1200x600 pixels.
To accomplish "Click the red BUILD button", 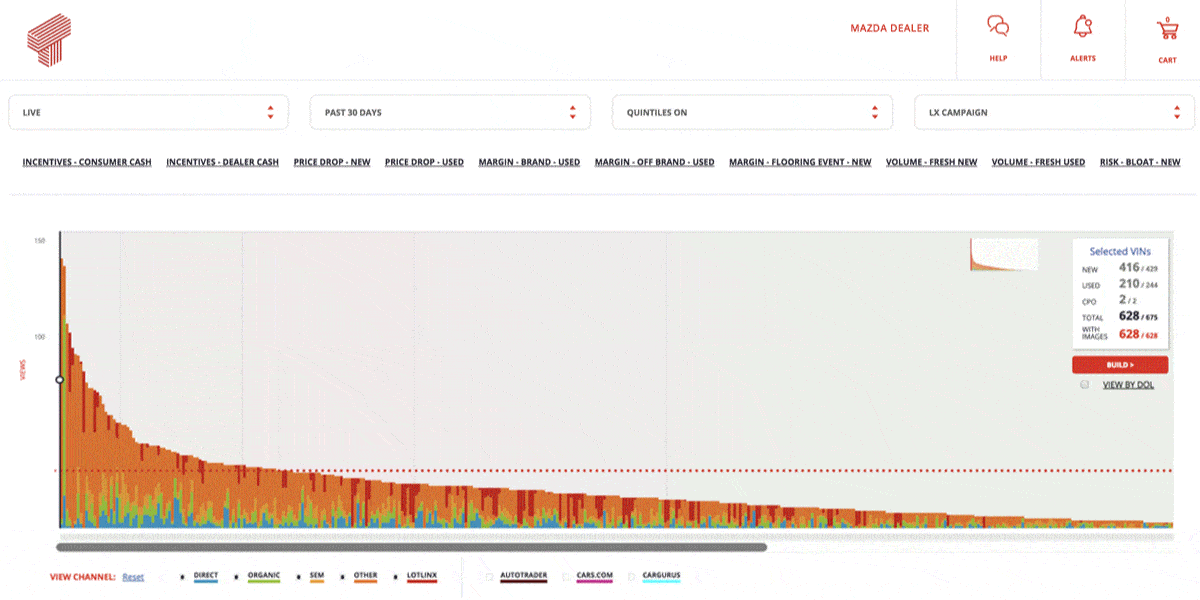I will tap(1120, 365).
